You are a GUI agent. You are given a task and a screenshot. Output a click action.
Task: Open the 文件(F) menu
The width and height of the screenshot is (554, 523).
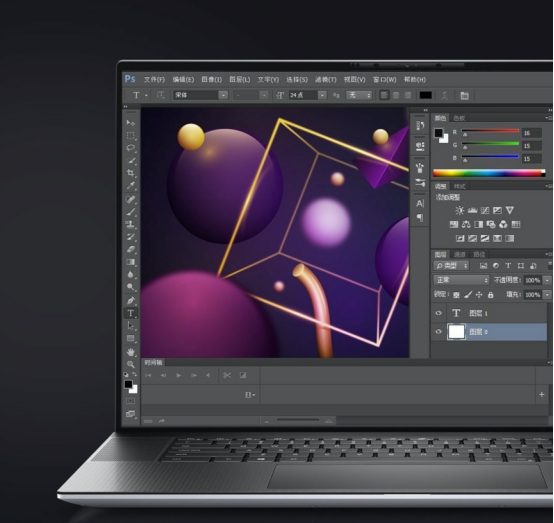[154, 80]
